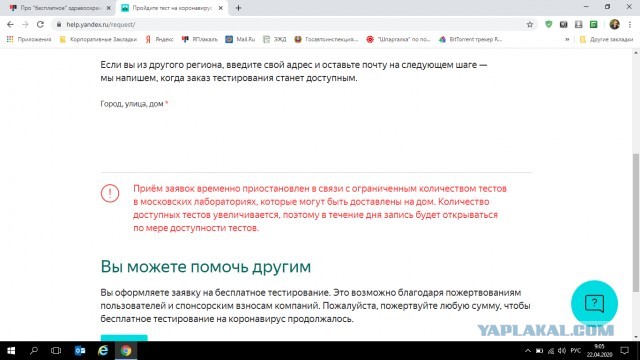The width and height of the screenshot is (640, 360).
Task: Click the heading Вы можете помочь другим
Action: pos(206,267)
